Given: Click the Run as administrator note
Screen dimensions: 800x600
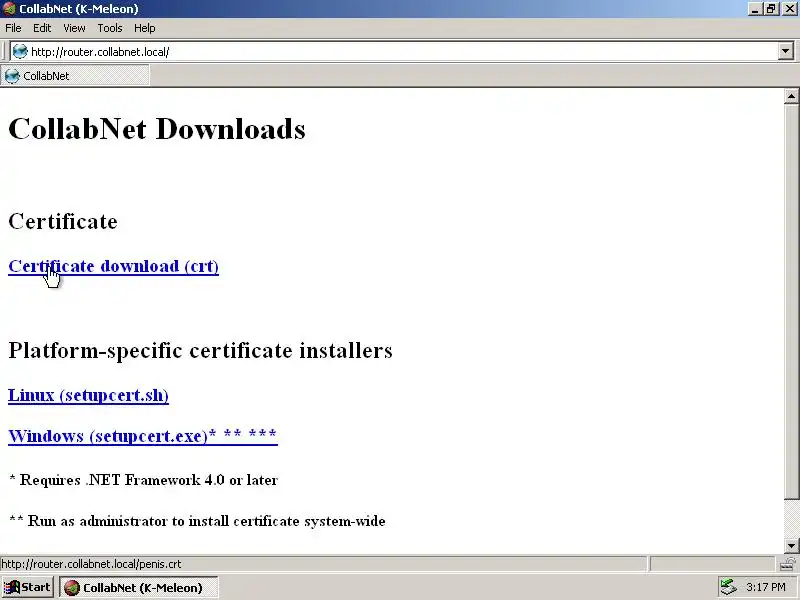Looking at the screenshot, I should 197,521.
